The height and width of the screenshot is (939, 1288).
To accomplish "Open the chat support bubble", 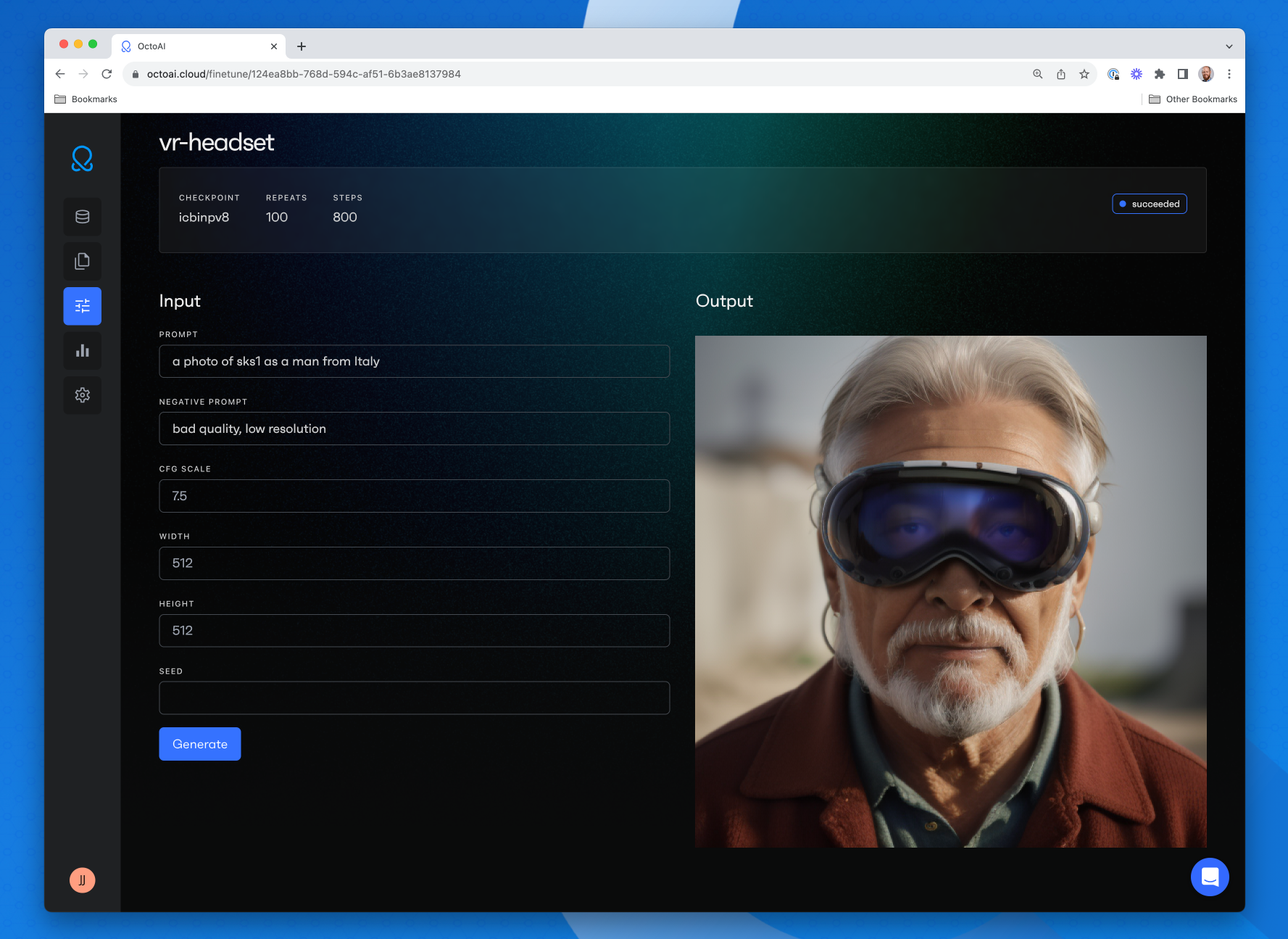I will tap(1209, 877).
